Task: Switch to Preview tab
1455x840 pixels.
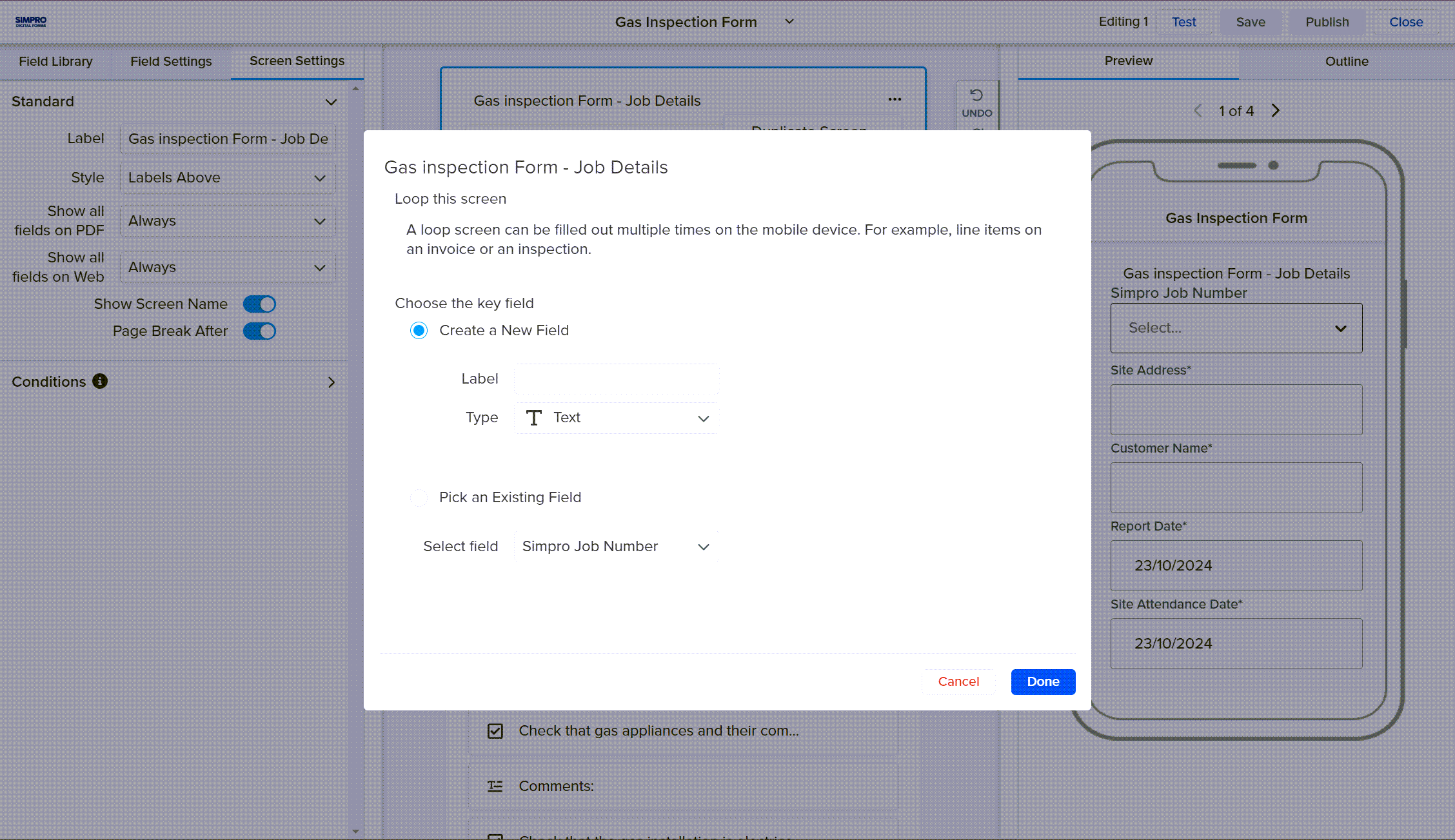Action: tap(1129, 61)
